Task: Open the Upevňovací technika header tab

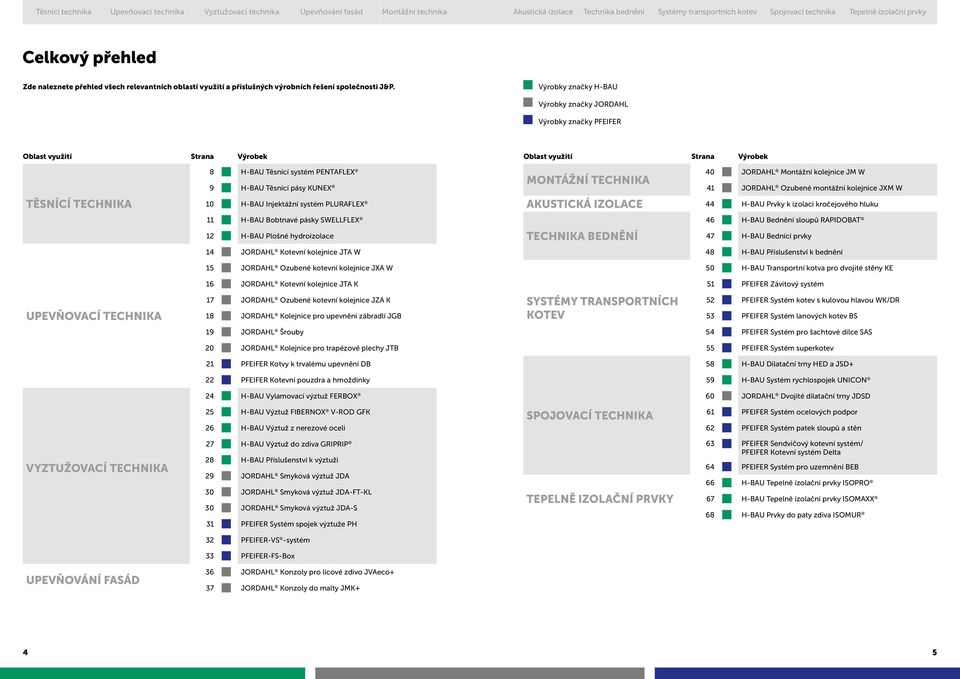Action: (x=147, y=12)
